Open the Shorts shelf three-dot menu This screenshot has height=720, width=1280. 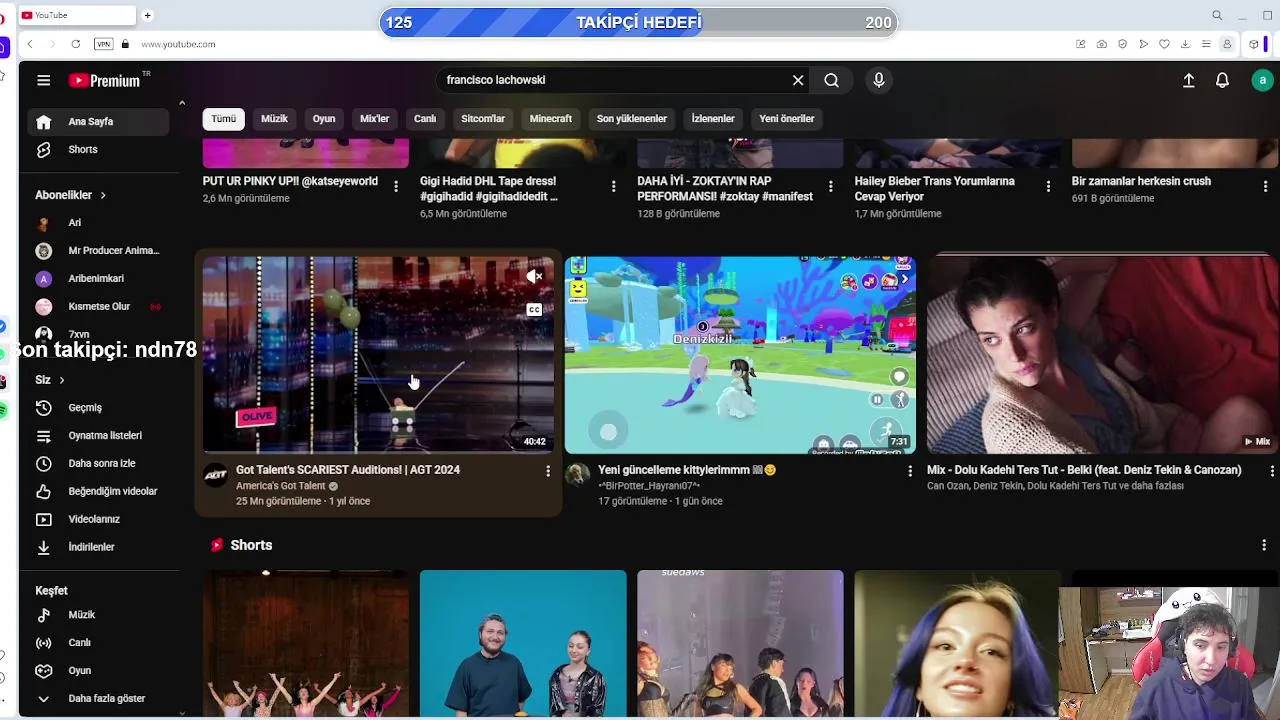click(x=1264, y=545)
